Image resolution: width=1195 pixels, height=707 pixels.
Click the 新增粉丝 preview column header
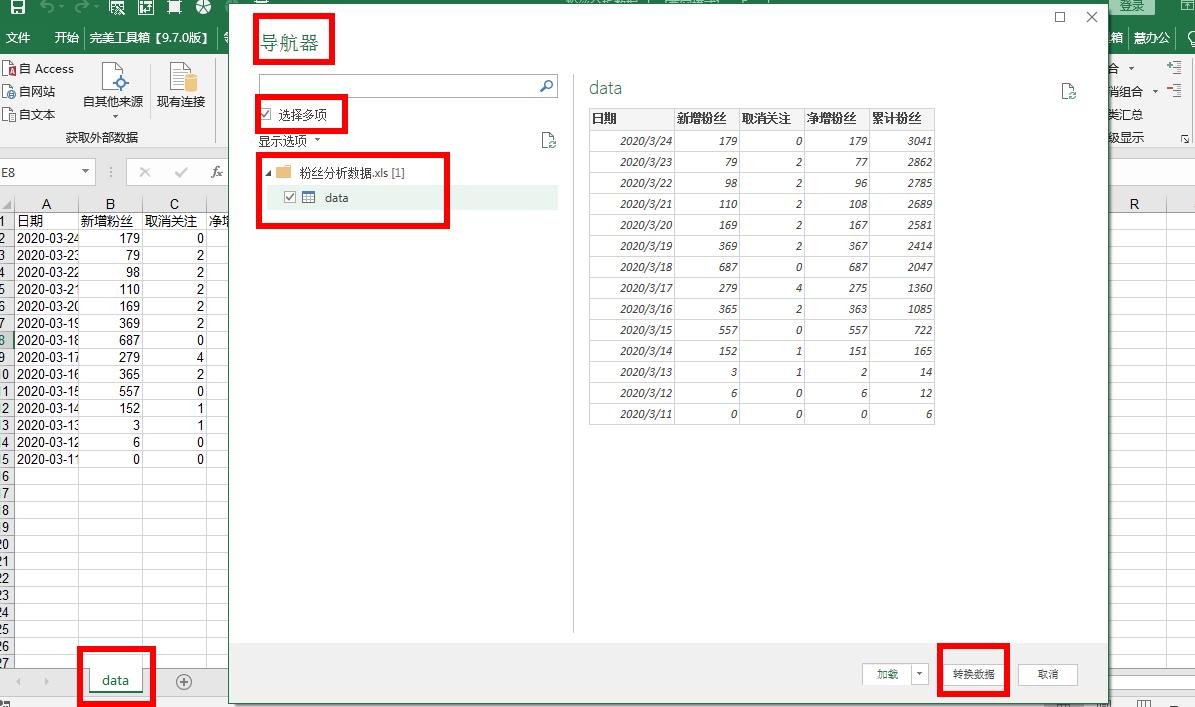(x=706, y=119)
